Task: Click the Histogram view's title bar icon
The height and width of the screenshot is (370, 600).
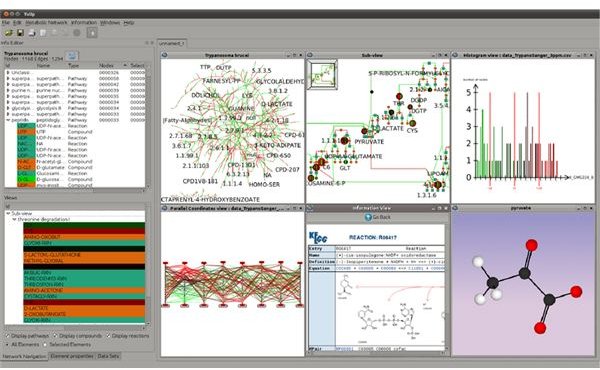Action: (x=455, y=55)
